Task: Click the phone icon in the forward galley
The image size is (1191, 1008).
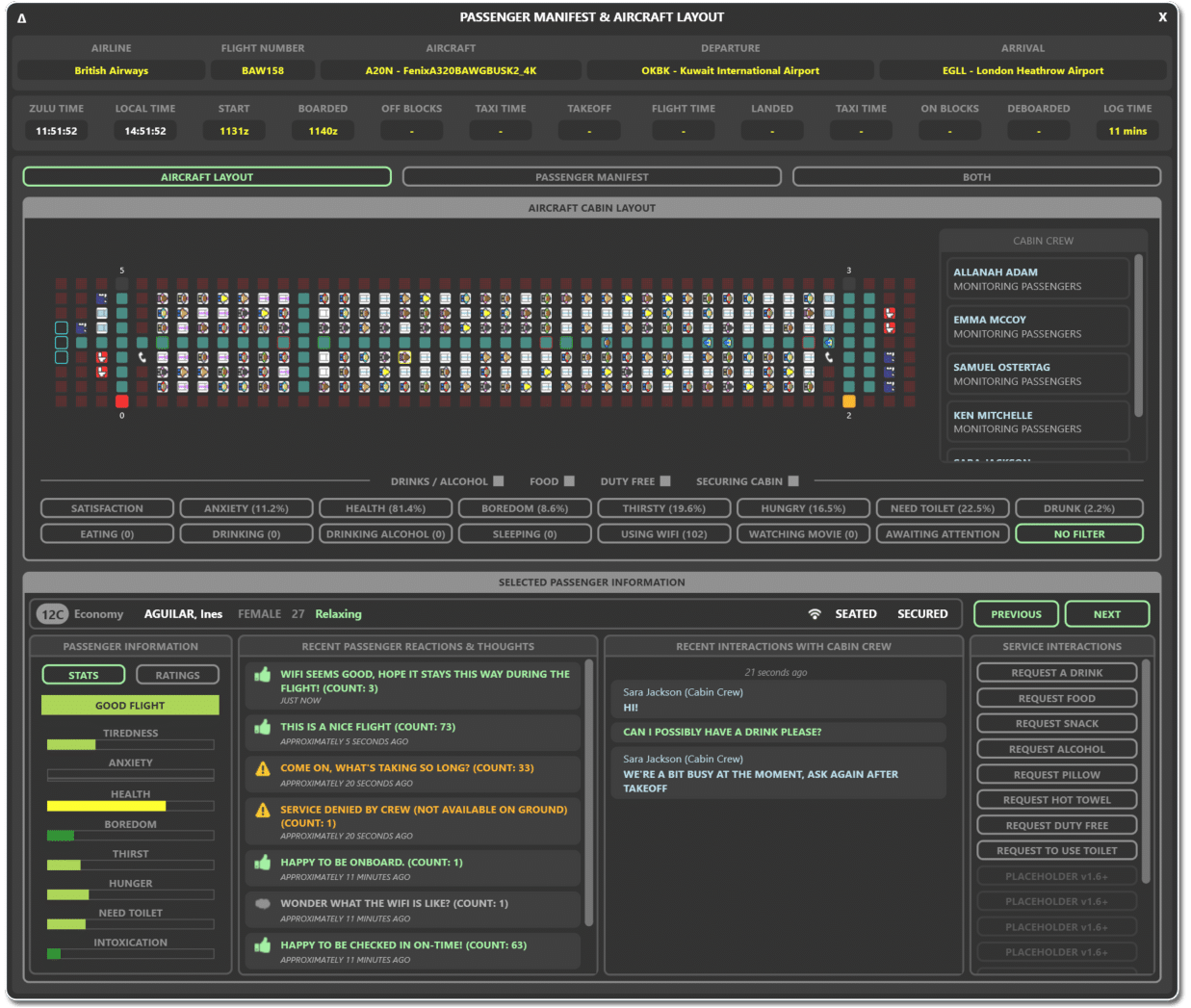Action: (x=142, y=357)
